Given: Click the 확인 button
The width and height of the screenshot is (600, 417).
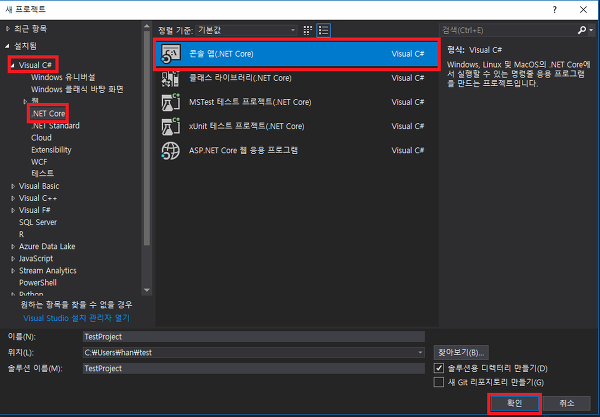Looking at the screenshot, I should coord(515,403).
